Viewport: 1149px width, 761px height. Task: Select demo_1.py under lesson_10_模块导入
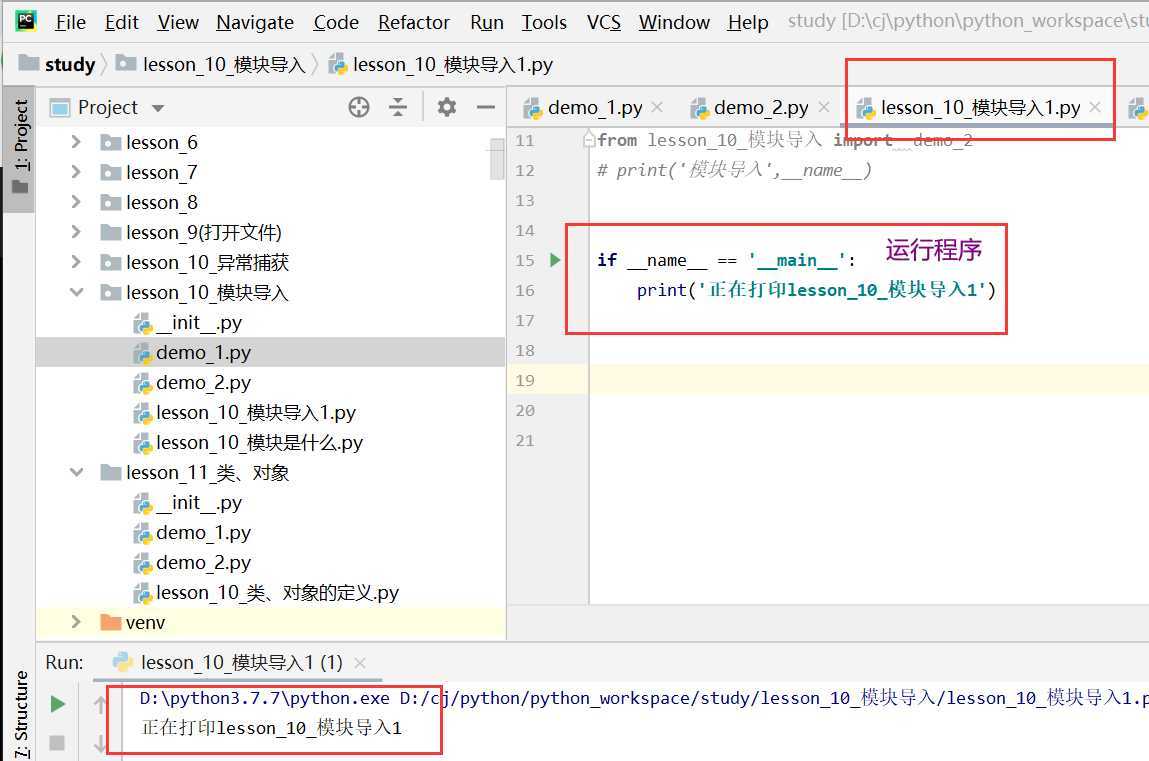193,352
